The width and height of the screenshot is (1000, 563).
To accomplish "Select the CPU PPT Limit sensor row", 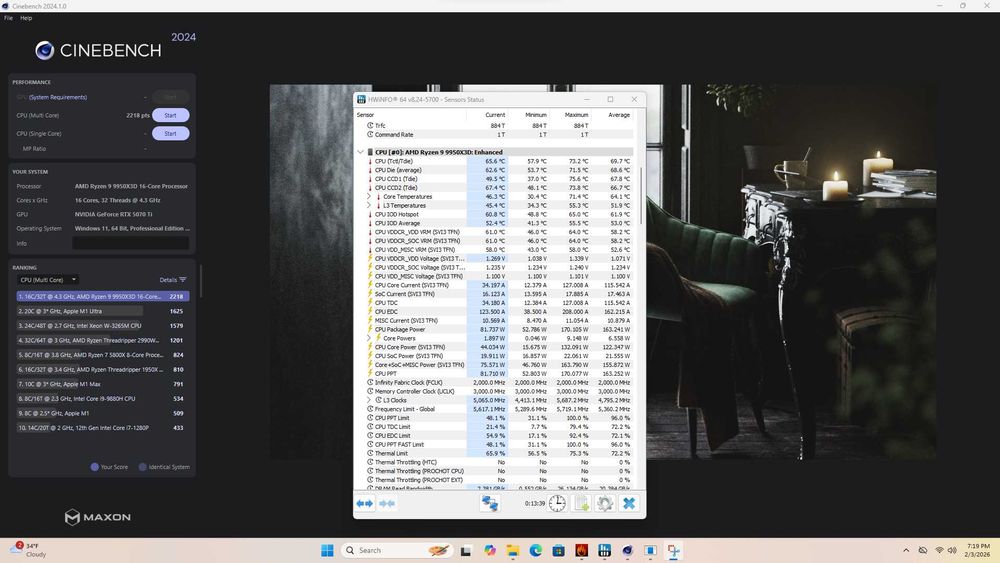I will (x=495, y=418).
